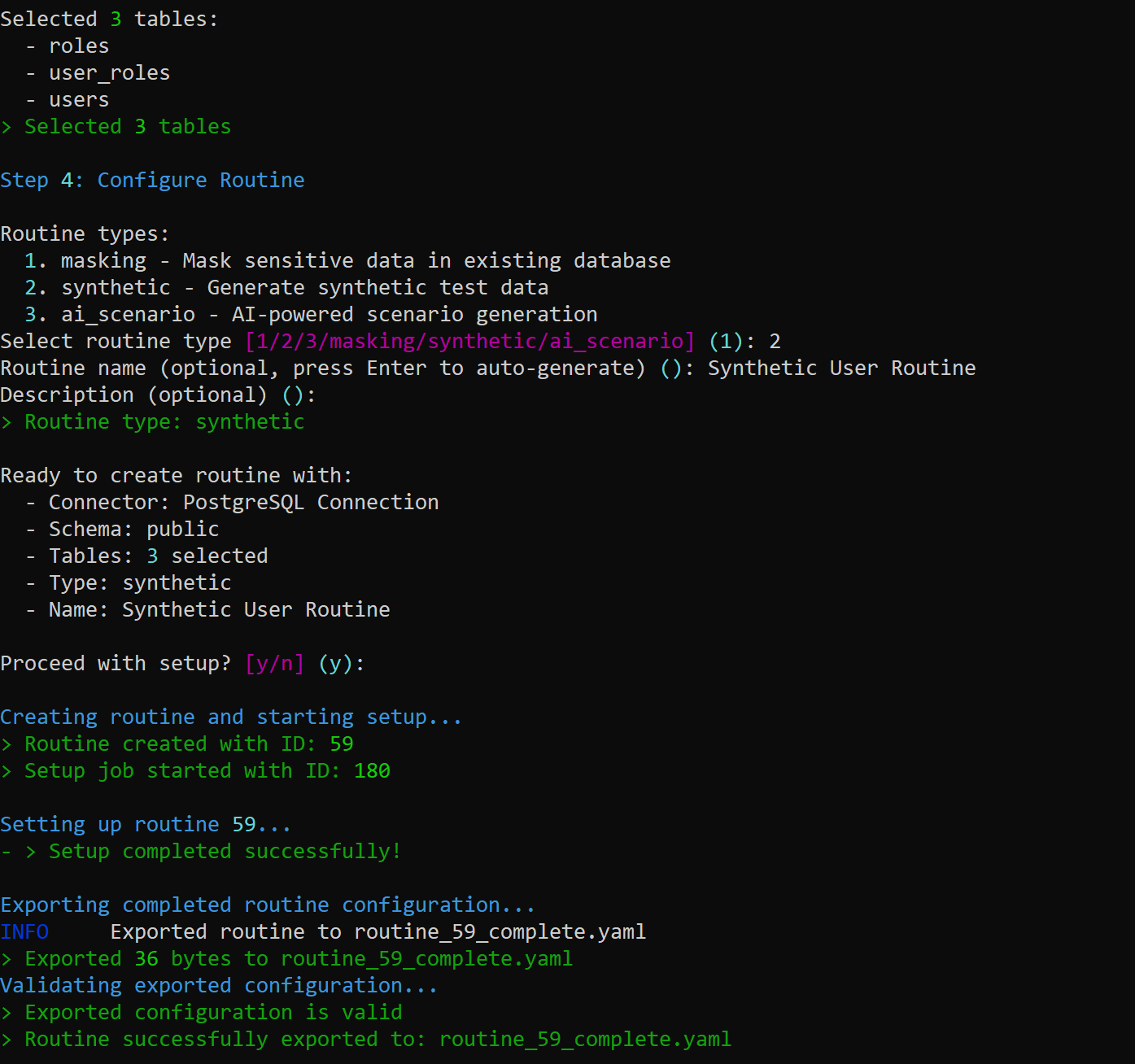
Task: Click the 'Setup completed successfully!' message
Action: [x=224, y=851]
